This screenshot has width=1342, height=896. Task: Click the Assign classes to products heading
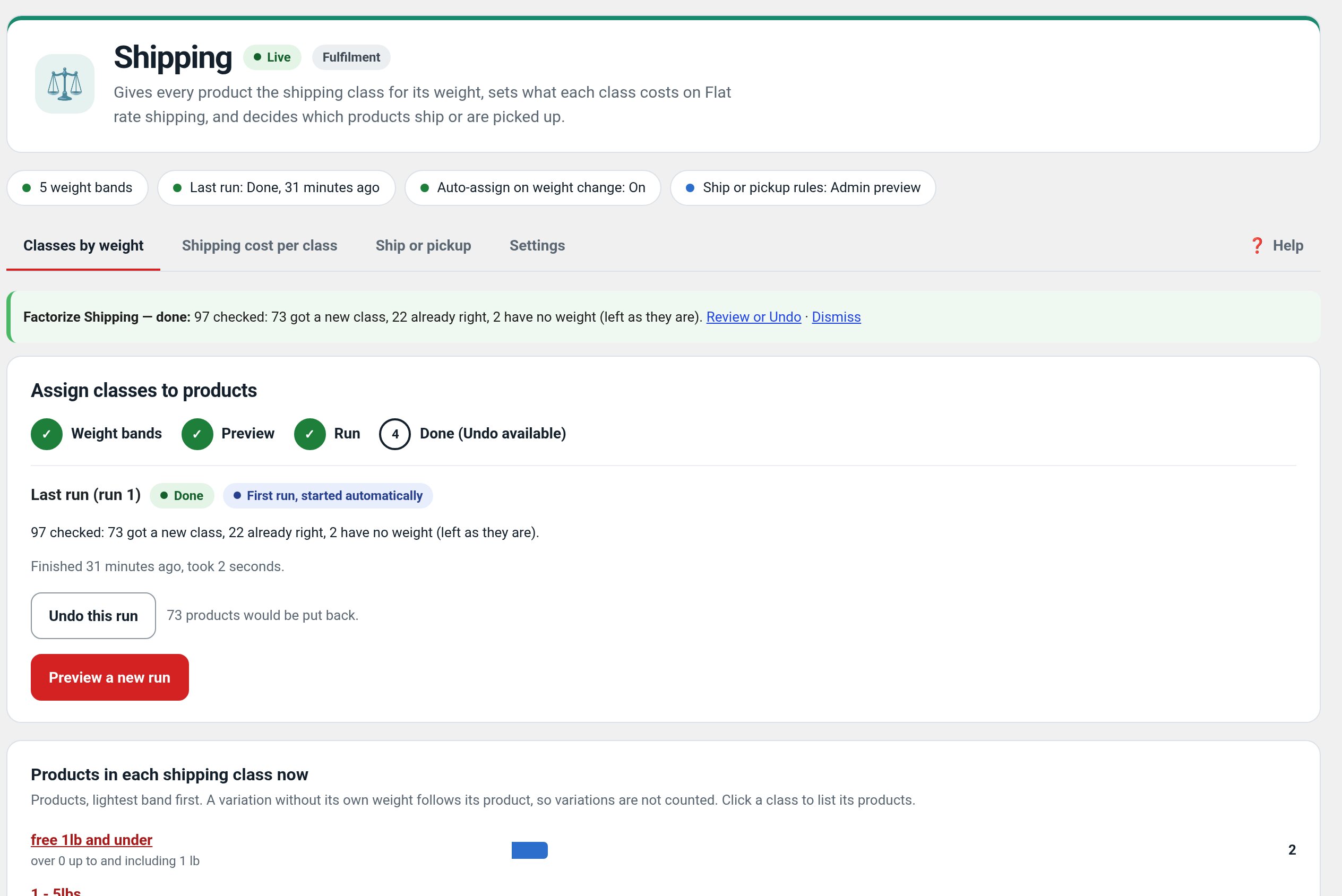tap(144, 390)
